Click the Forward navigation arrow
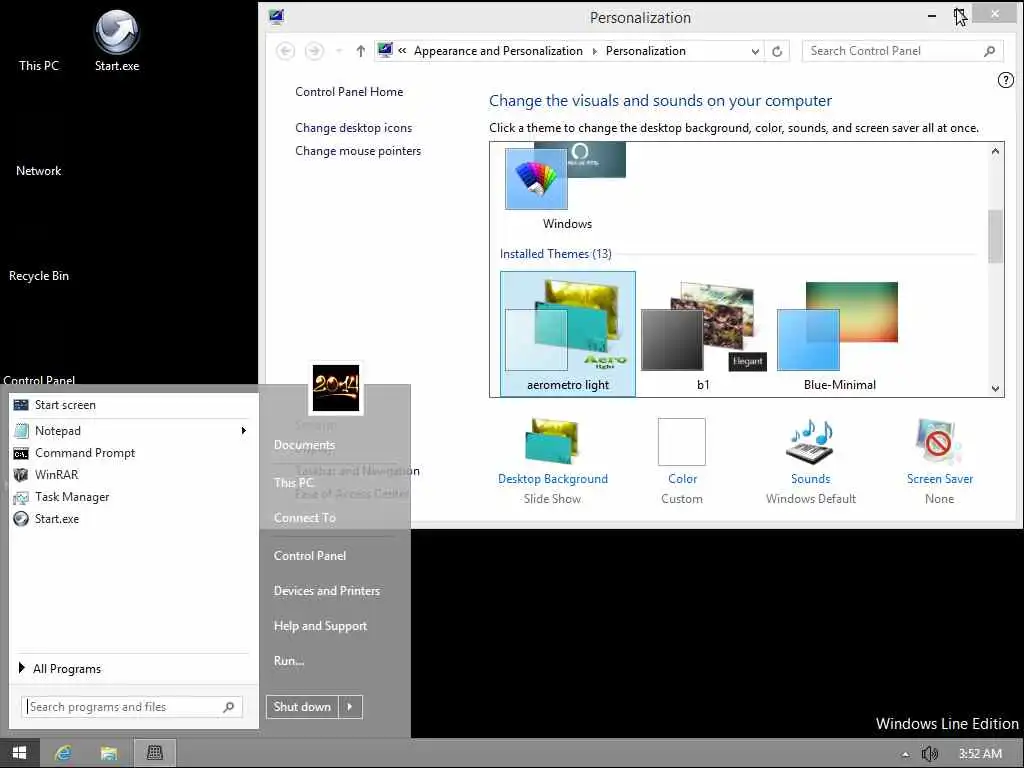 [x=314, y=51]
